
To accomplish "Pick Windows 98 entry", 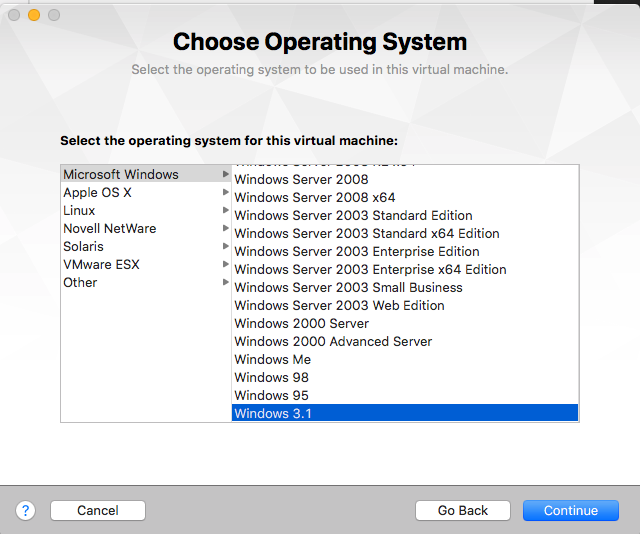I will [x=271, y=377].
